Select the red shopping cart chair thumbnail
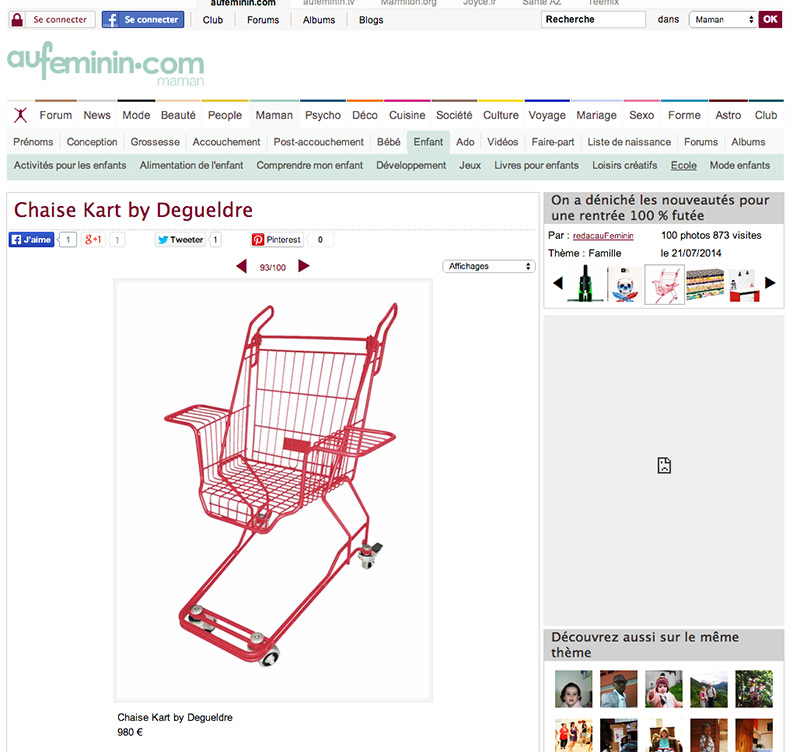The image size is (800, 752). pos(664,285)
